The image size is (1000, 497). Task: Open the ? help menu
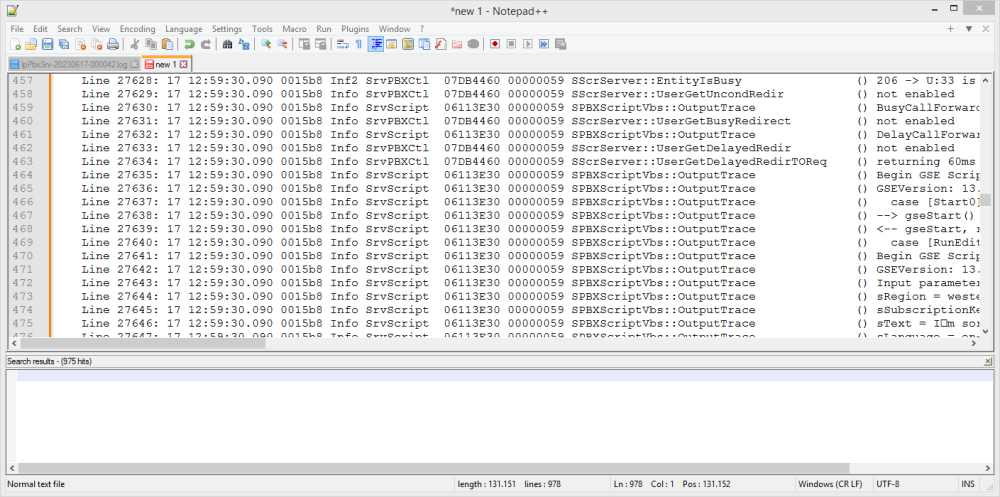422,29
